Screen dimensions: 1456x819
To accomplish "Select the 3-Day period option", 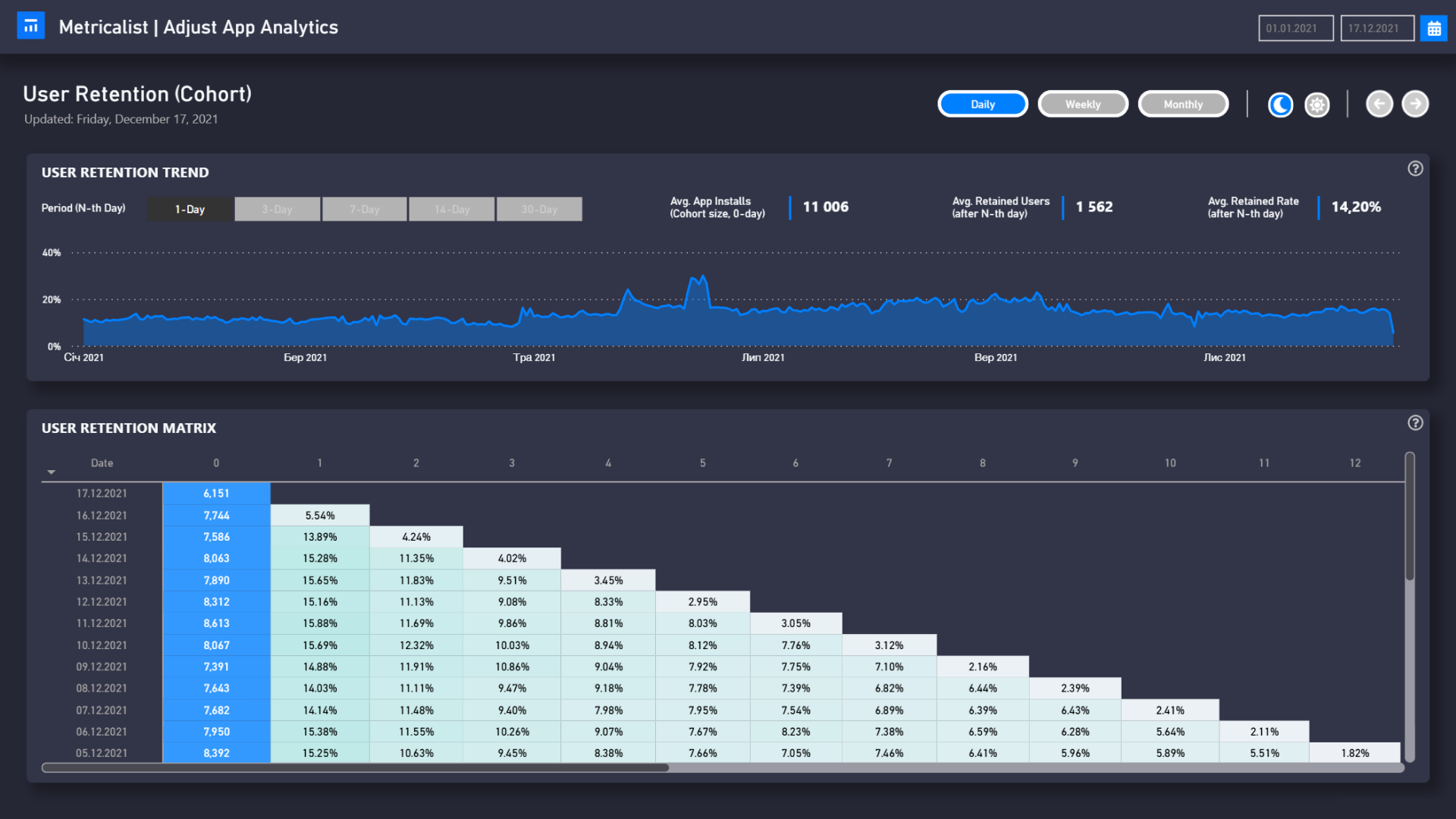I will (277, 209).
